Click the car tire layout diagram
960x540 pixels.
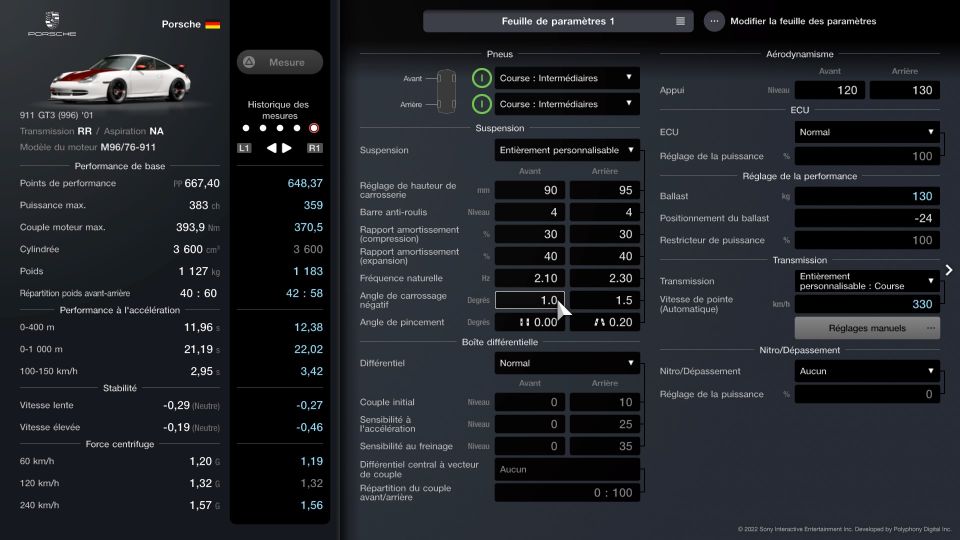click(446, 91)
